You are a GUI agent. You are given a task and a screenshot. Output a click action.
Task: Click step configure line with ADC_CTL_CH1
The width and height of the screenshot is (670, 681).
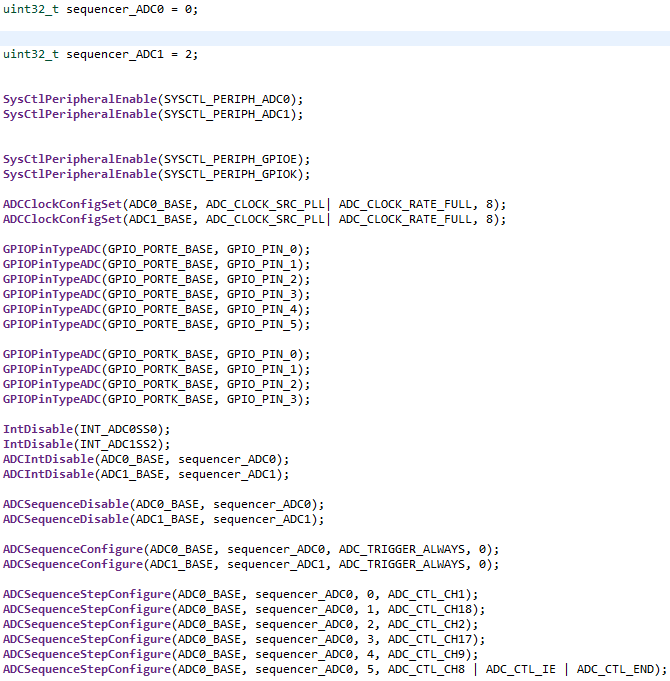point(240,594)
